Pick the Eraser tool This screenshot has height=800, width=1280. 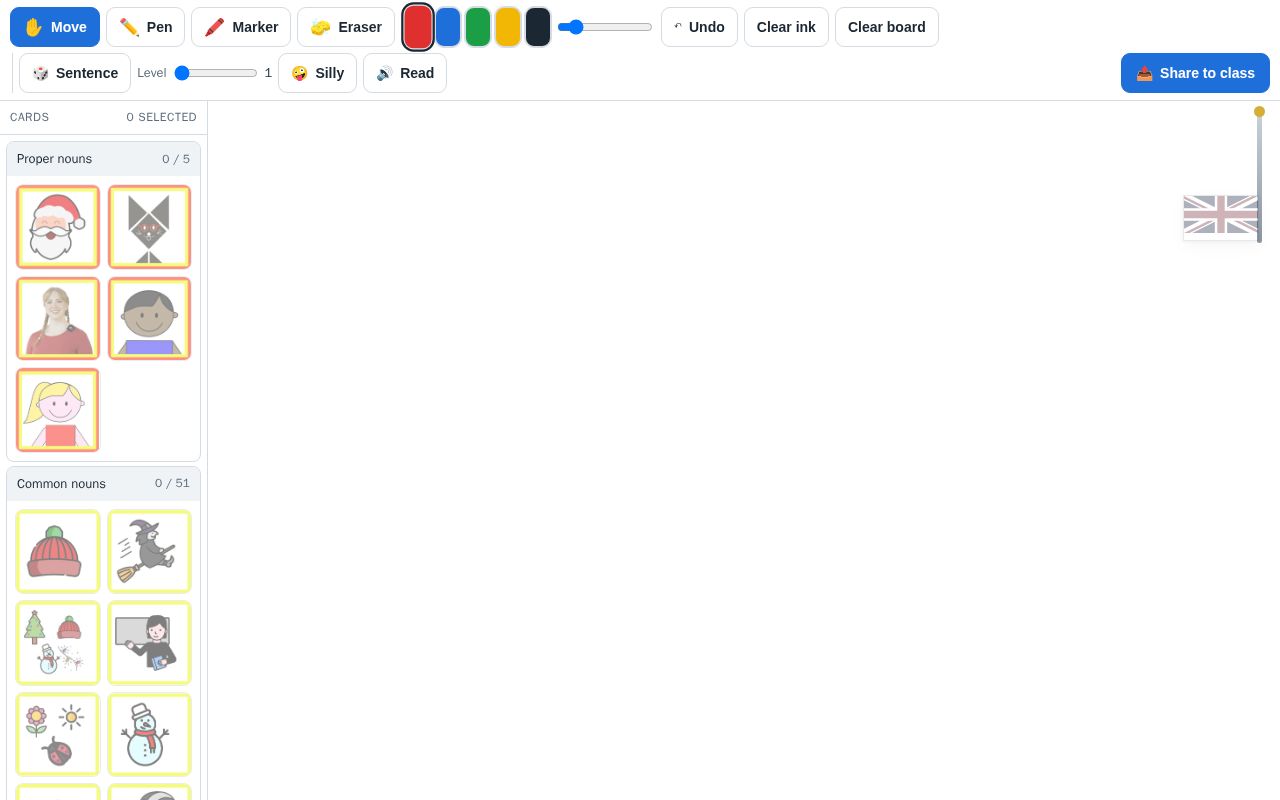click(x=346, y=27)
